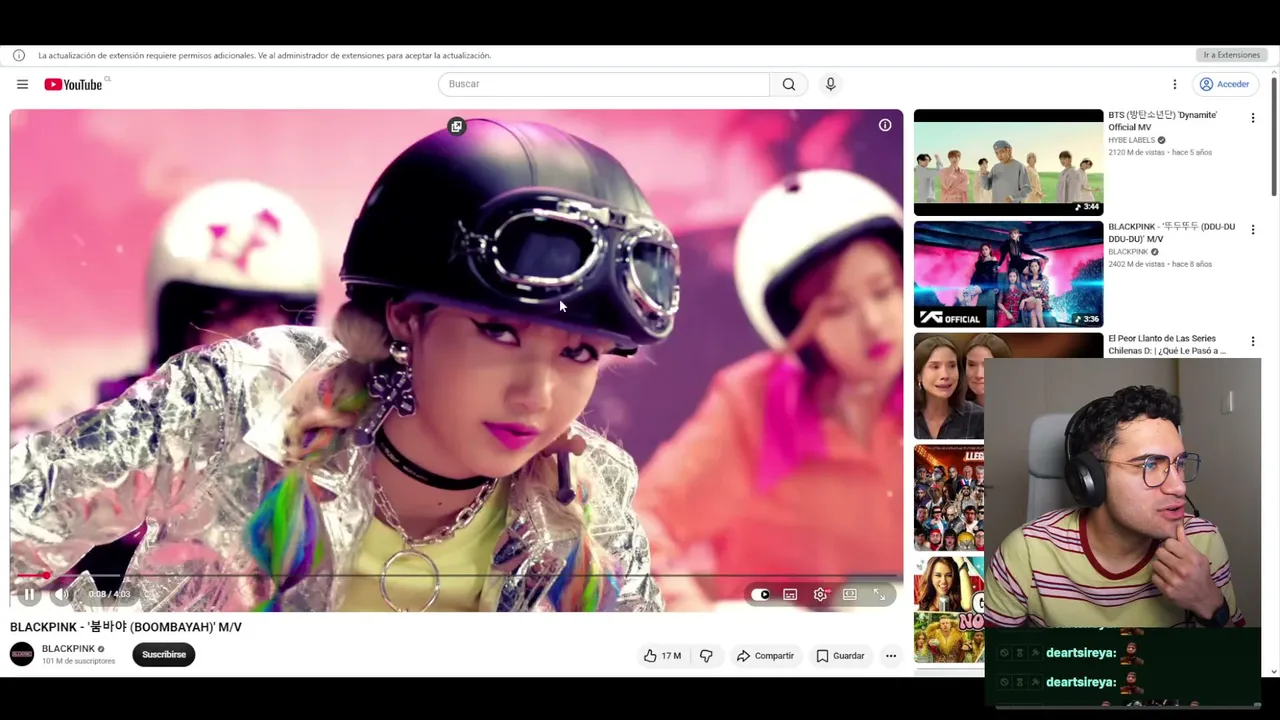Go to YouTube home via the logo
The width and height of the screenshot is (1280, 720).
(74, 84)
